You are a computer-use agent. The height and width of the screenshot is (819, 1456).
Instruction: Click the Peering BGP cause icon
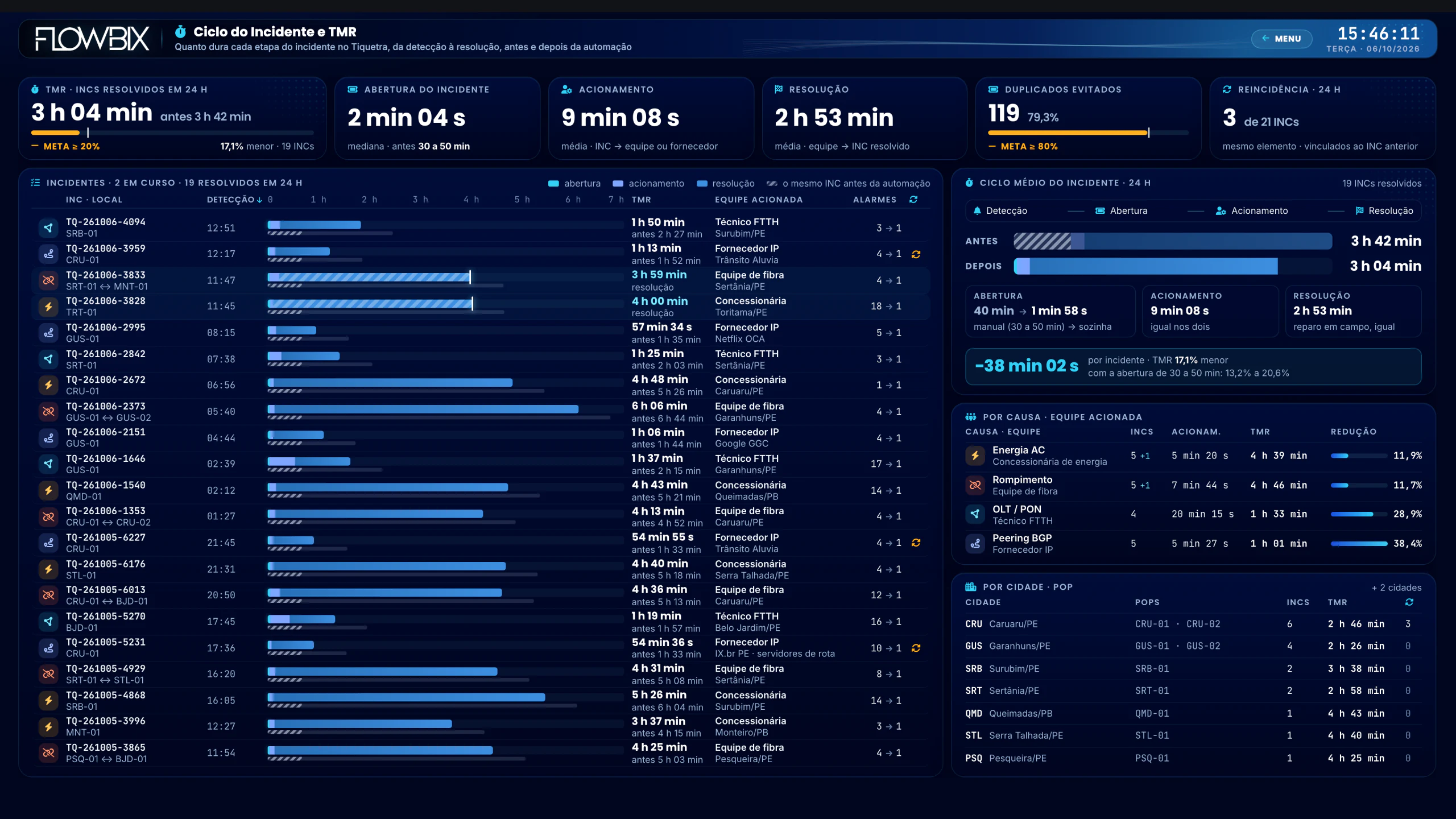click(975, 544)
